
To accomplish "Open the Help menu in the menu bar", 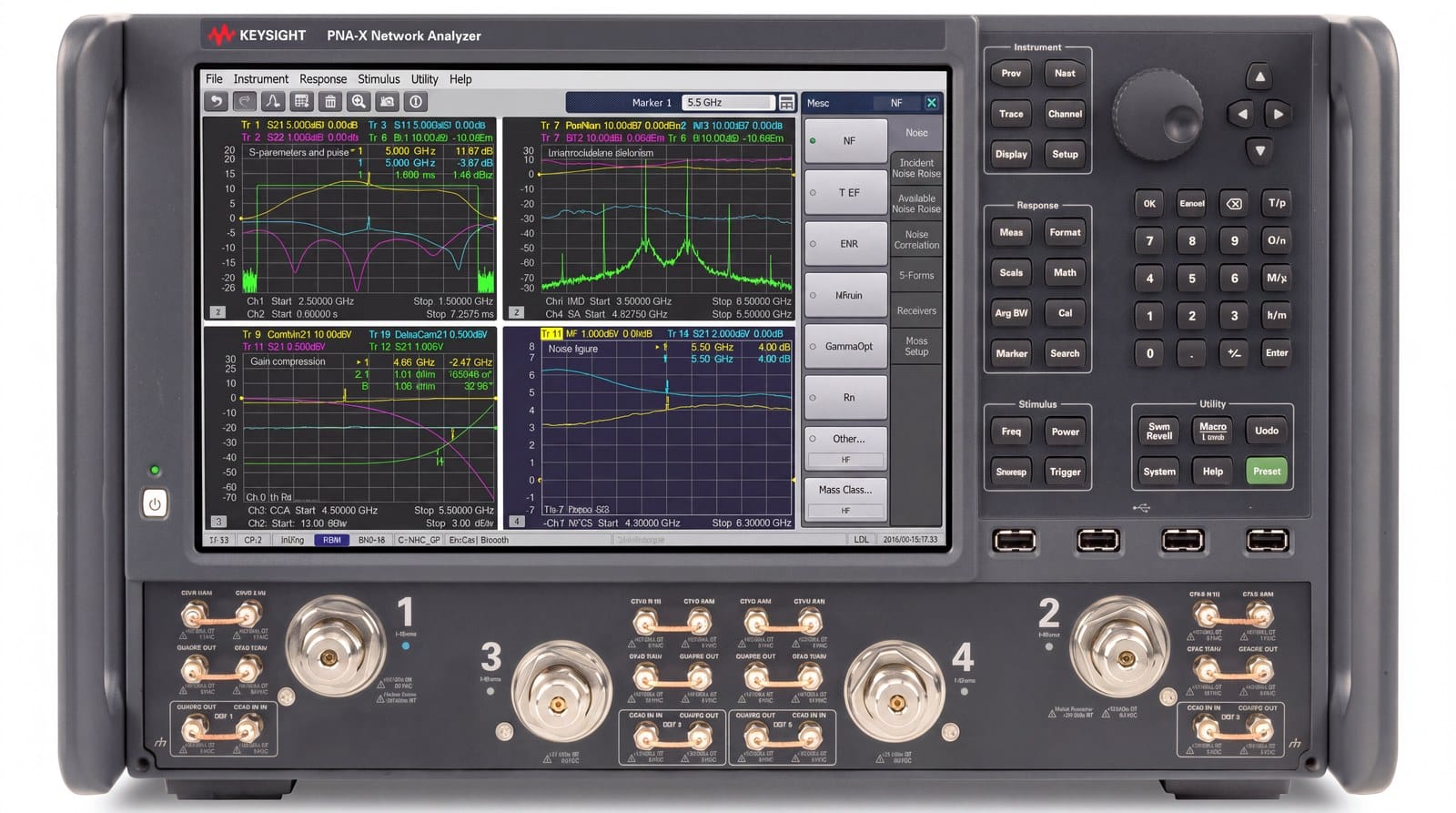I will (x=460, y=79).
